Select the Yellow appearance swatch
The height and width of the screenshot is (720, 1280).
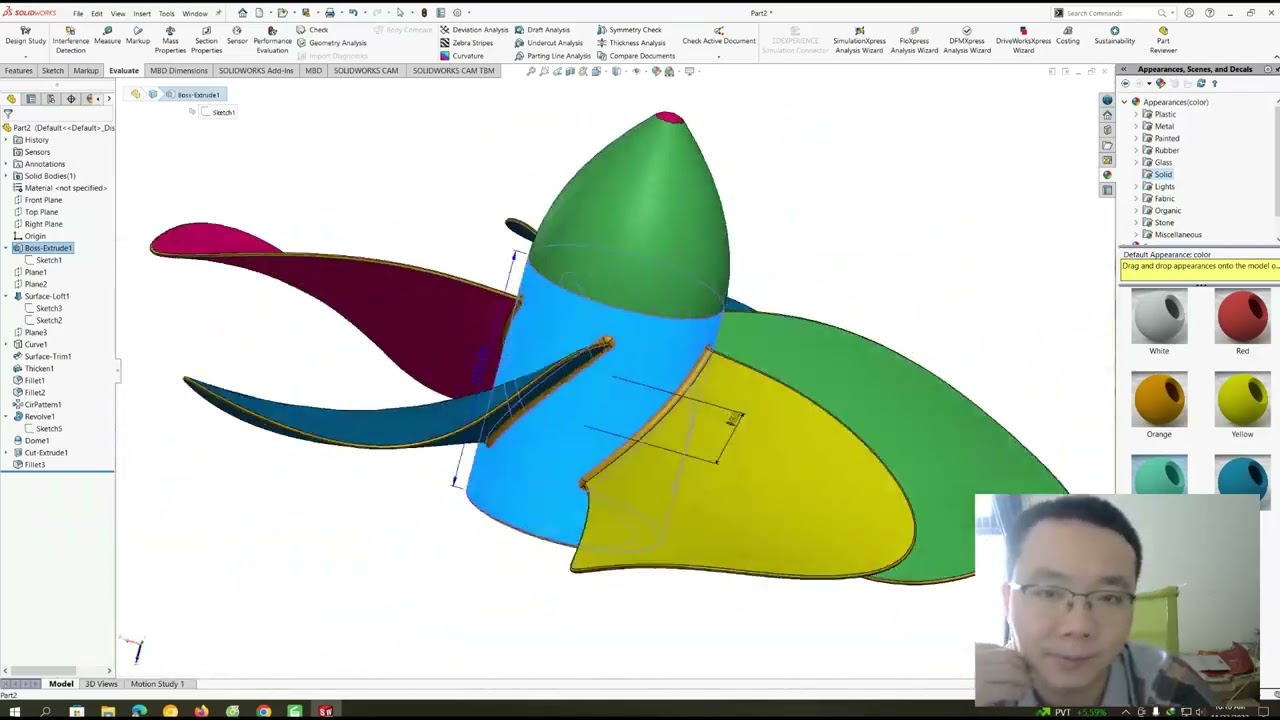tap(1242, 400)
